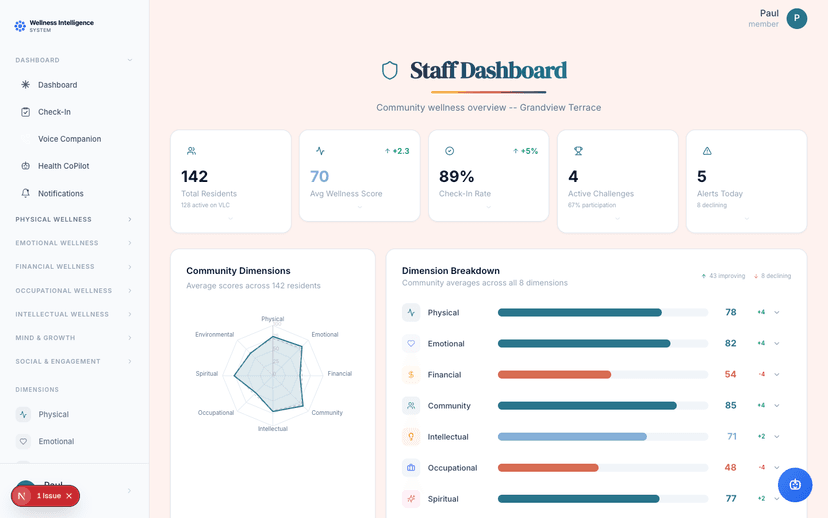828x518 pixels.
Task: Click the check circle icon on the Check-In Rate card
Action: pos(449,151)
